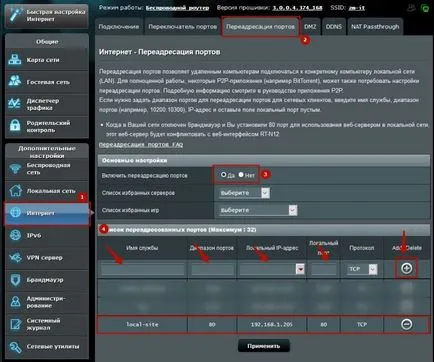434x362 pixels.
Task: Click the SSID name link
Action: 357,8
